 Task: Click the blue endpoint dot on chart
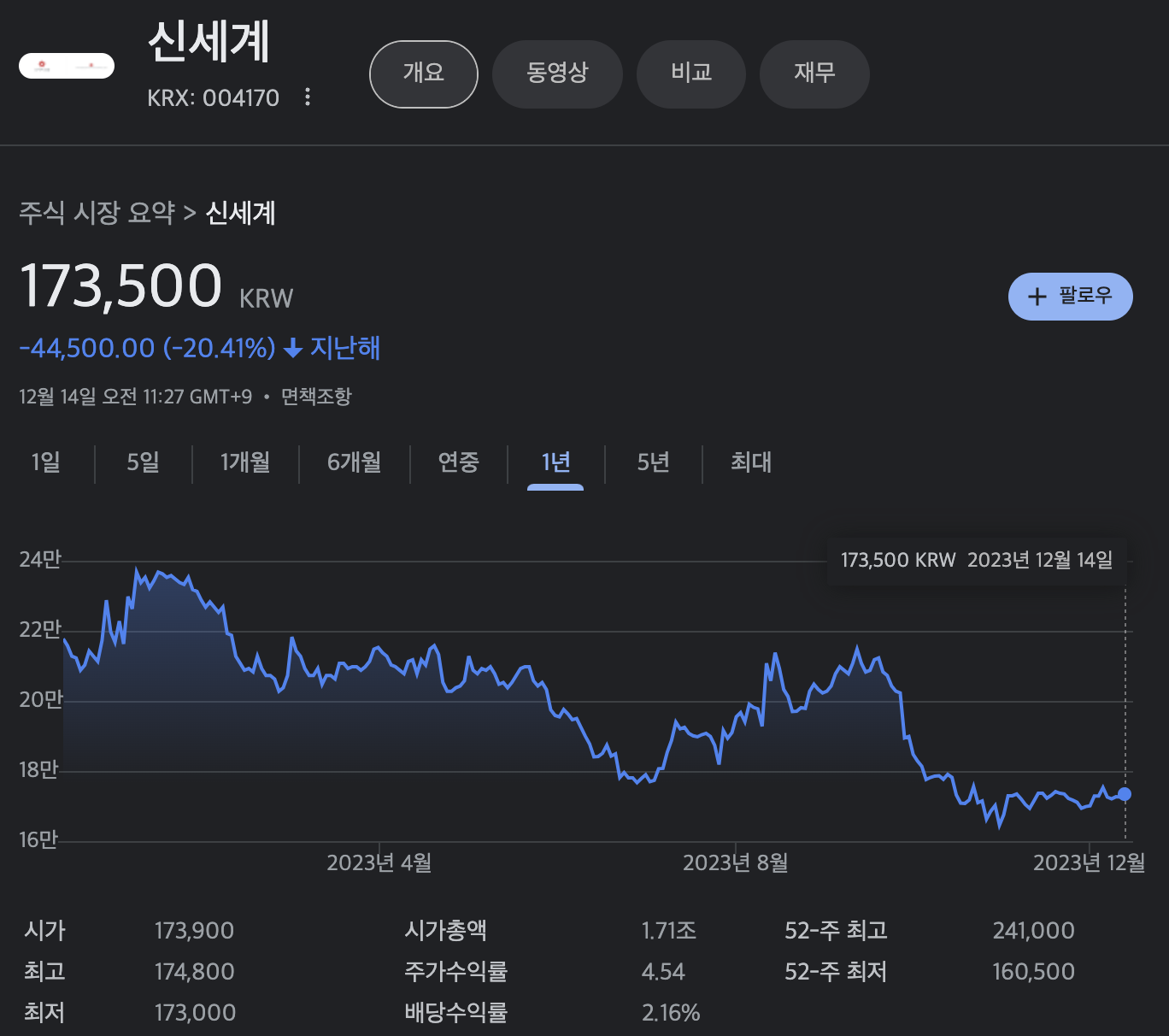[1125, 794]
